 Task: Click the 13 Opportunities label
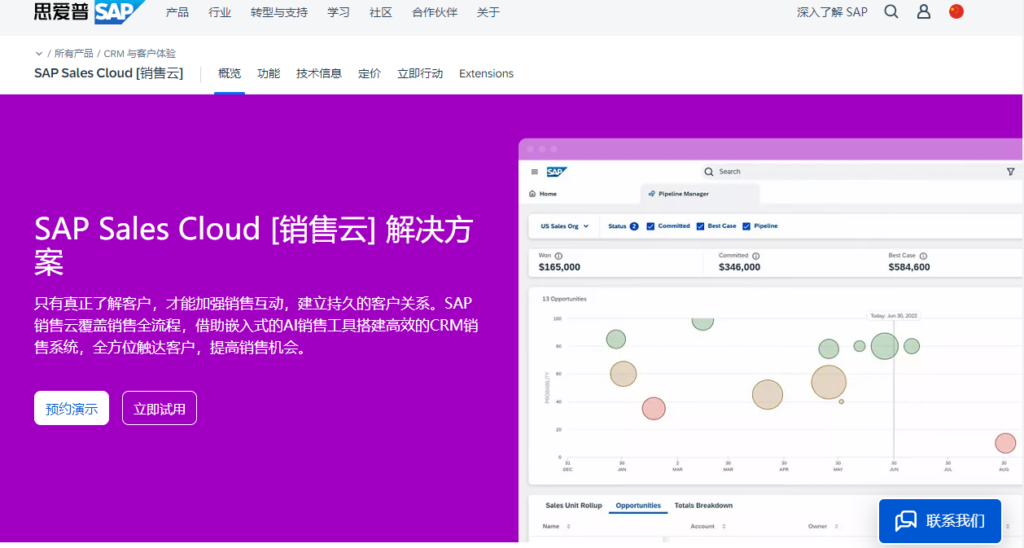pyautogui.click(x=564, y=298)
